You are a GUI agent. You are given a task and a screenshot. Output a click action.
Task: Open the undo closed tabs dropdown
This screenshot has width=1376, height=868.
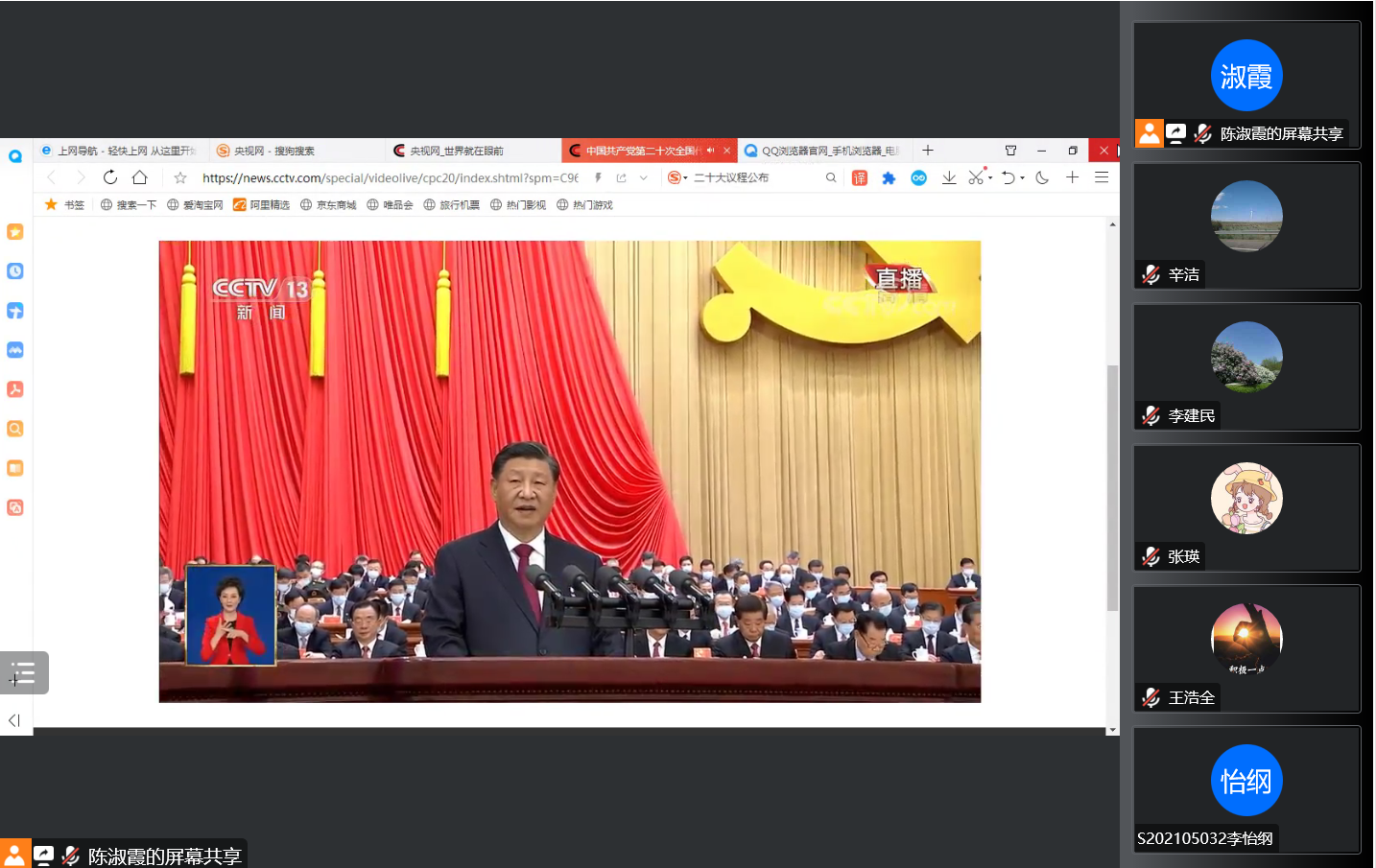tap(1022, 178)
